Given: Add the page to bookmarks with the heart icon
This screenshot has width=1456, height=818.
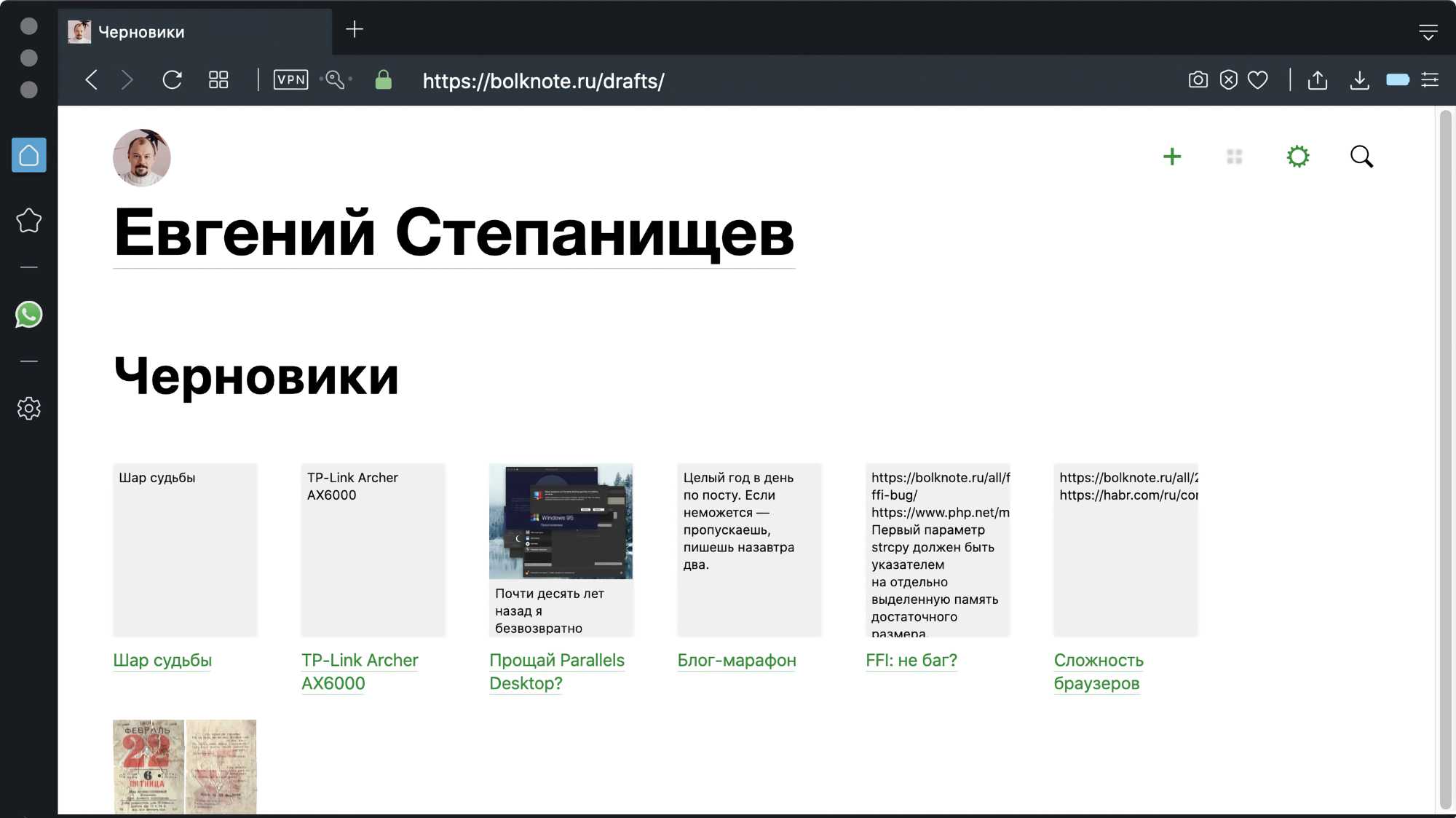Looking at the screenshot, I should point(1258,79).
